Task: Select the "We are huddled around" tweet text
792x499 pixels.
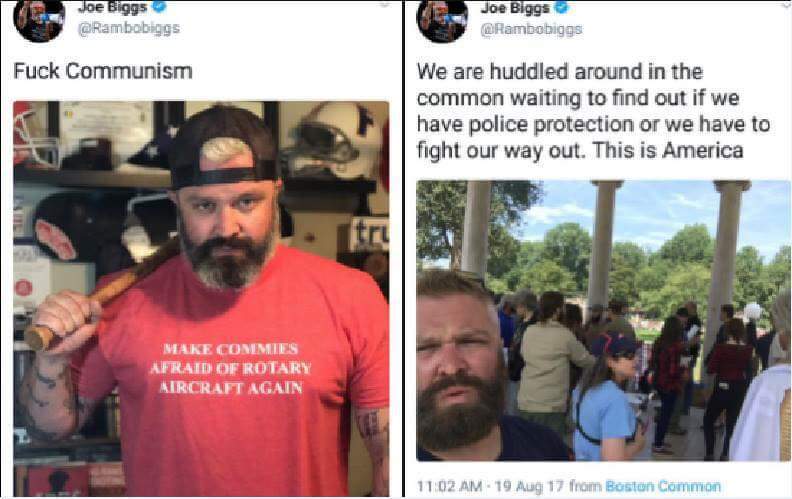Action: [593, 112]
